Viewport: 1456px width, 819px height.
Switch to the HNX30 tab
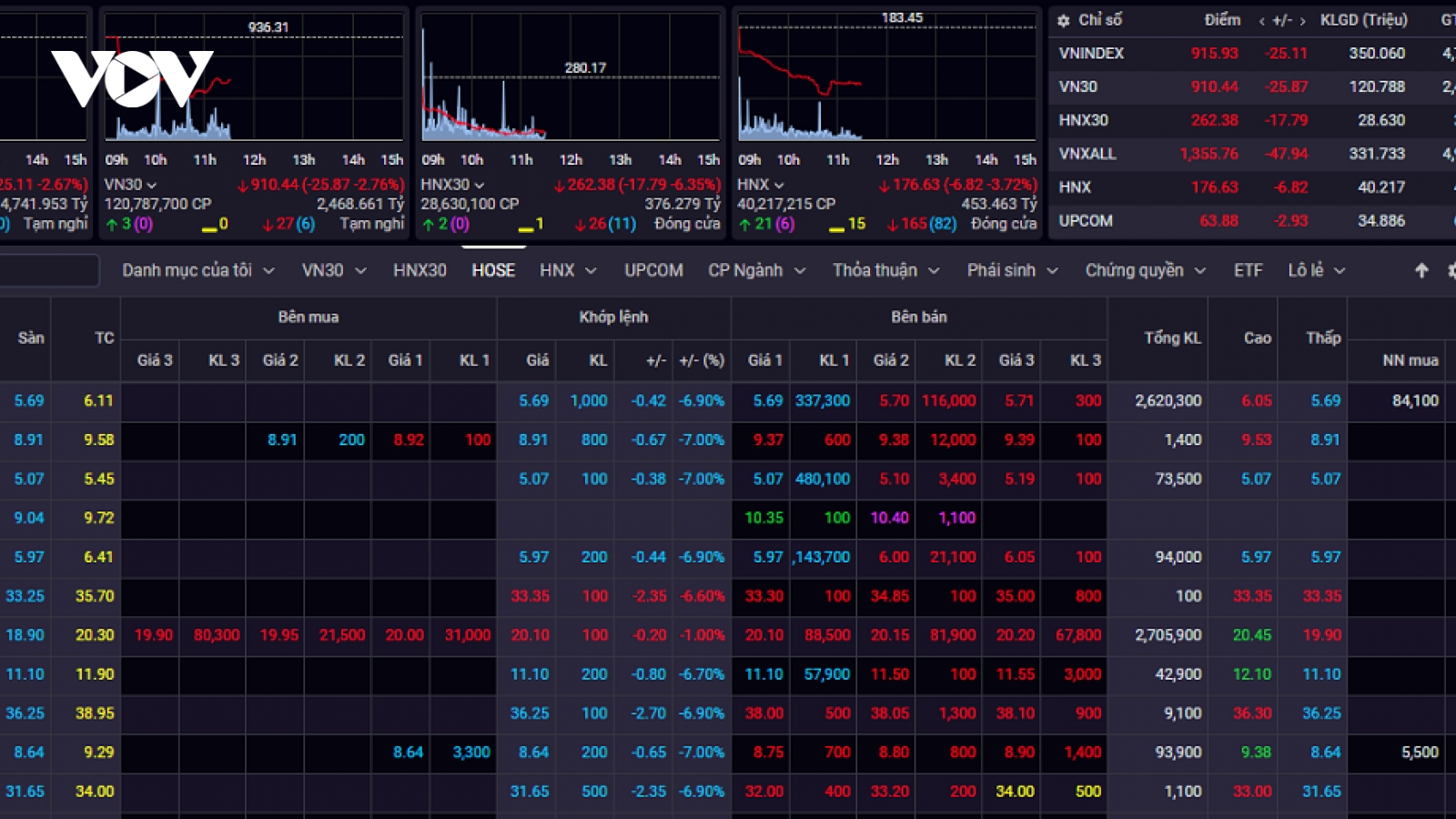420,270
